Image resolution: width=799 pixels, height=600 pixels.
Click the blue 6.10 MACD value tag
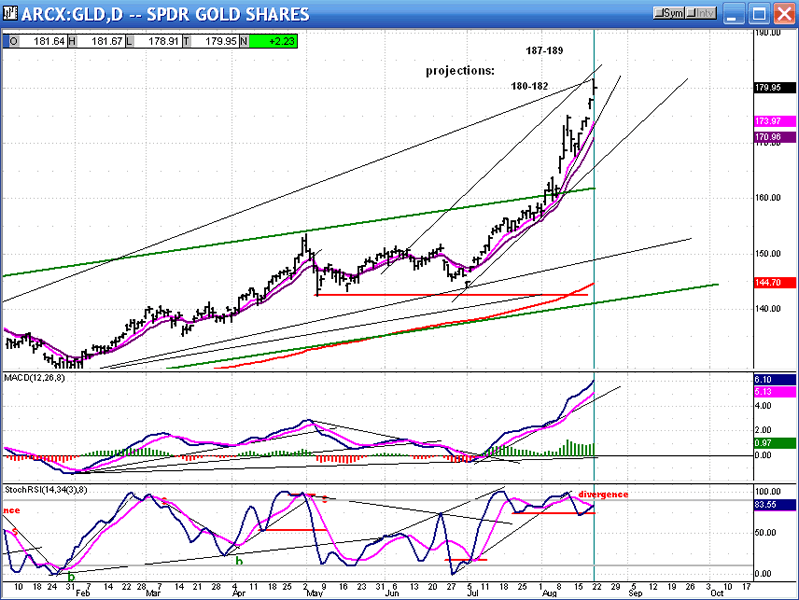click(774, 382)
